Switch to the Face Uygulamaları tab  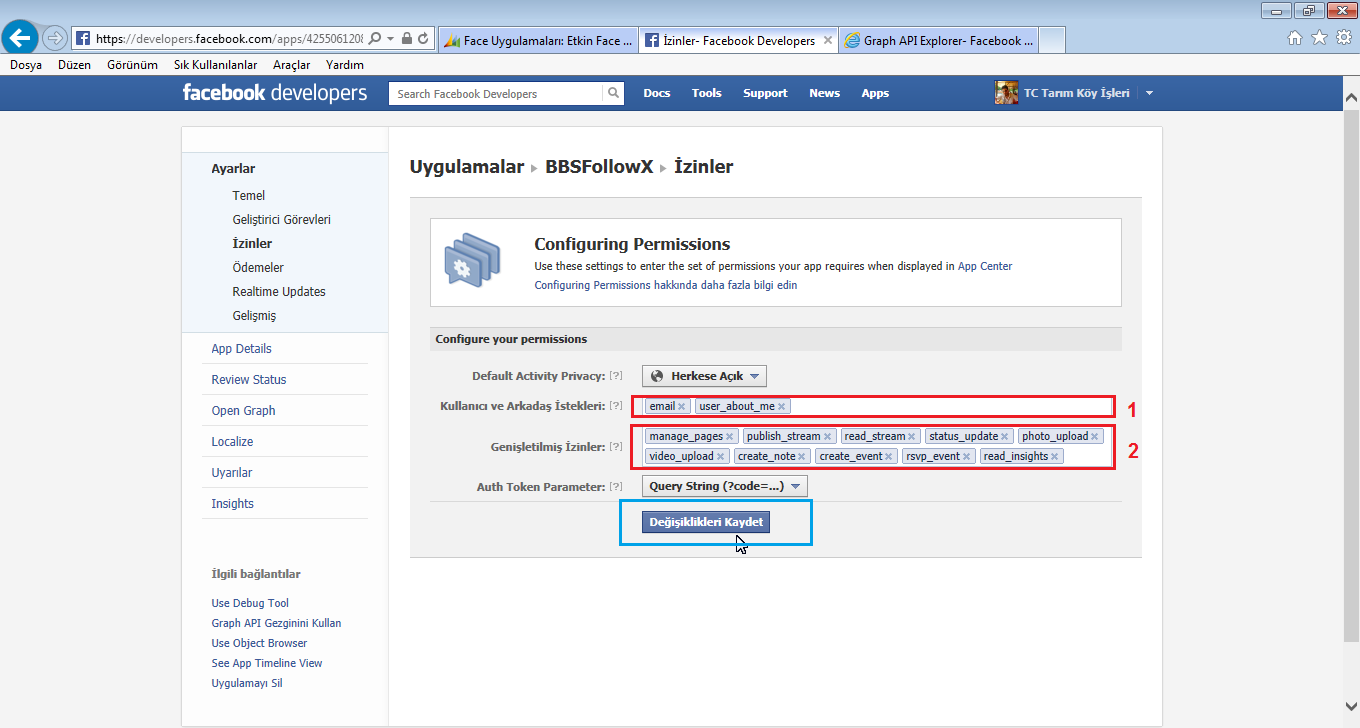[x=538, y=41]
